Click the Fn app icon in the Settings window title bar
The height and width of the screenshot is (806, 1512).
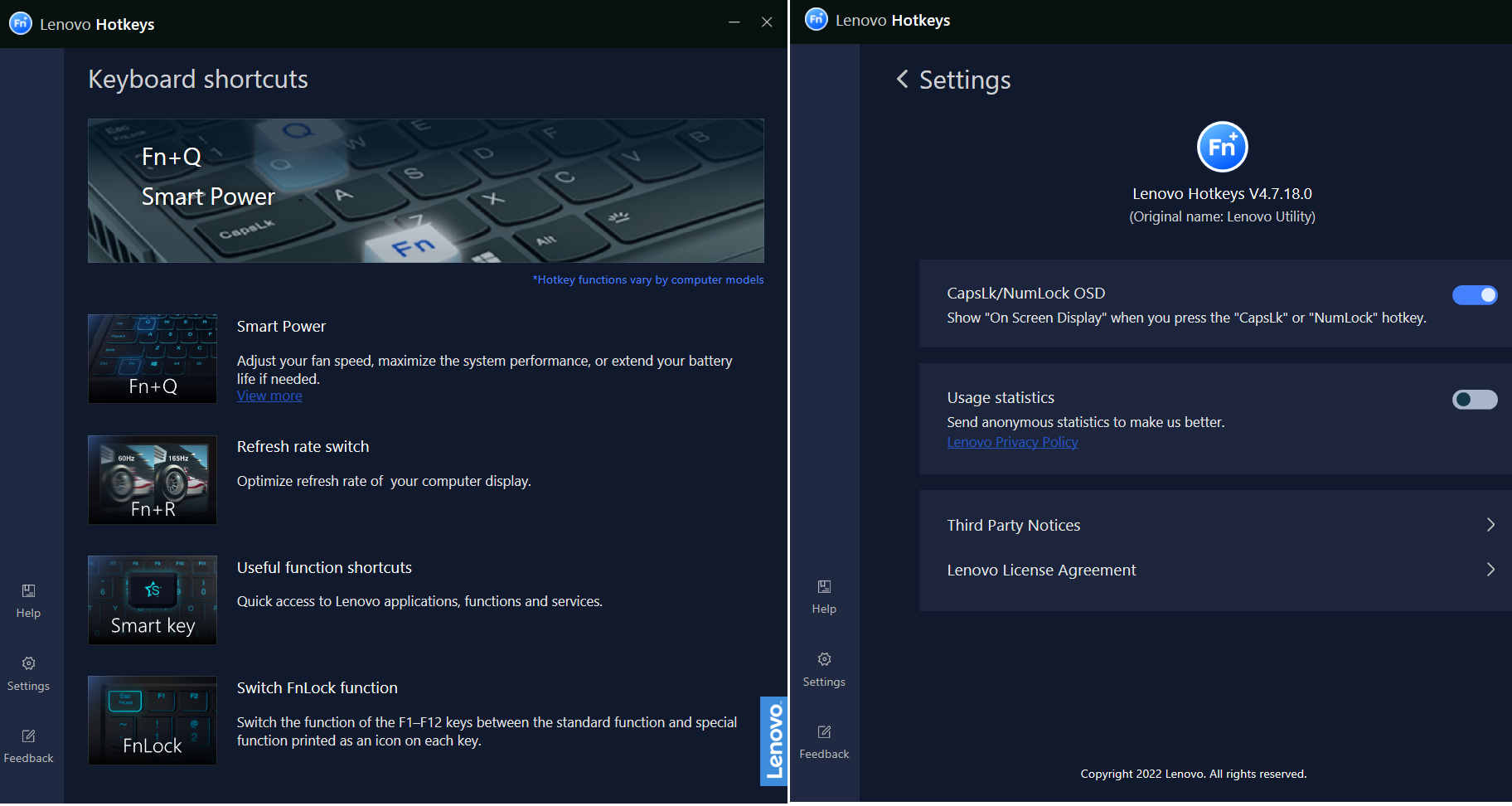tap(817, 19)
